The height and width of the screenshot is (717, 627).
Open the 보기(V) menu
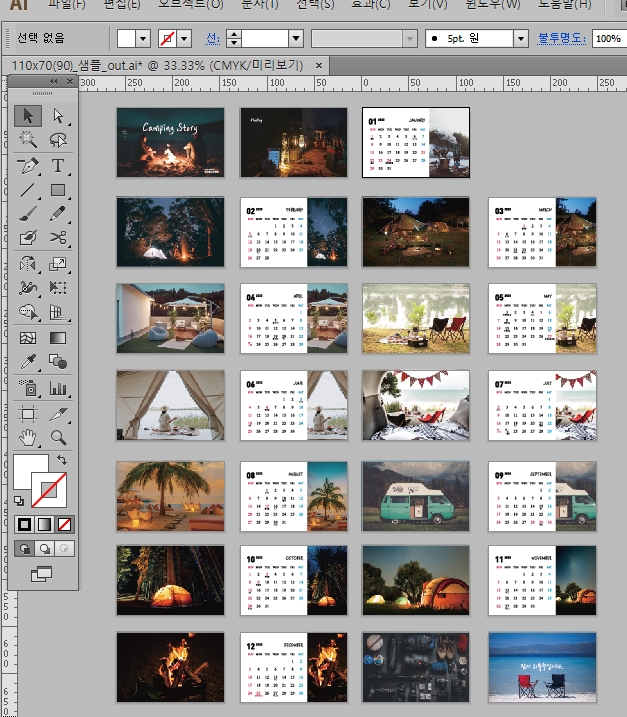(428, 5)
